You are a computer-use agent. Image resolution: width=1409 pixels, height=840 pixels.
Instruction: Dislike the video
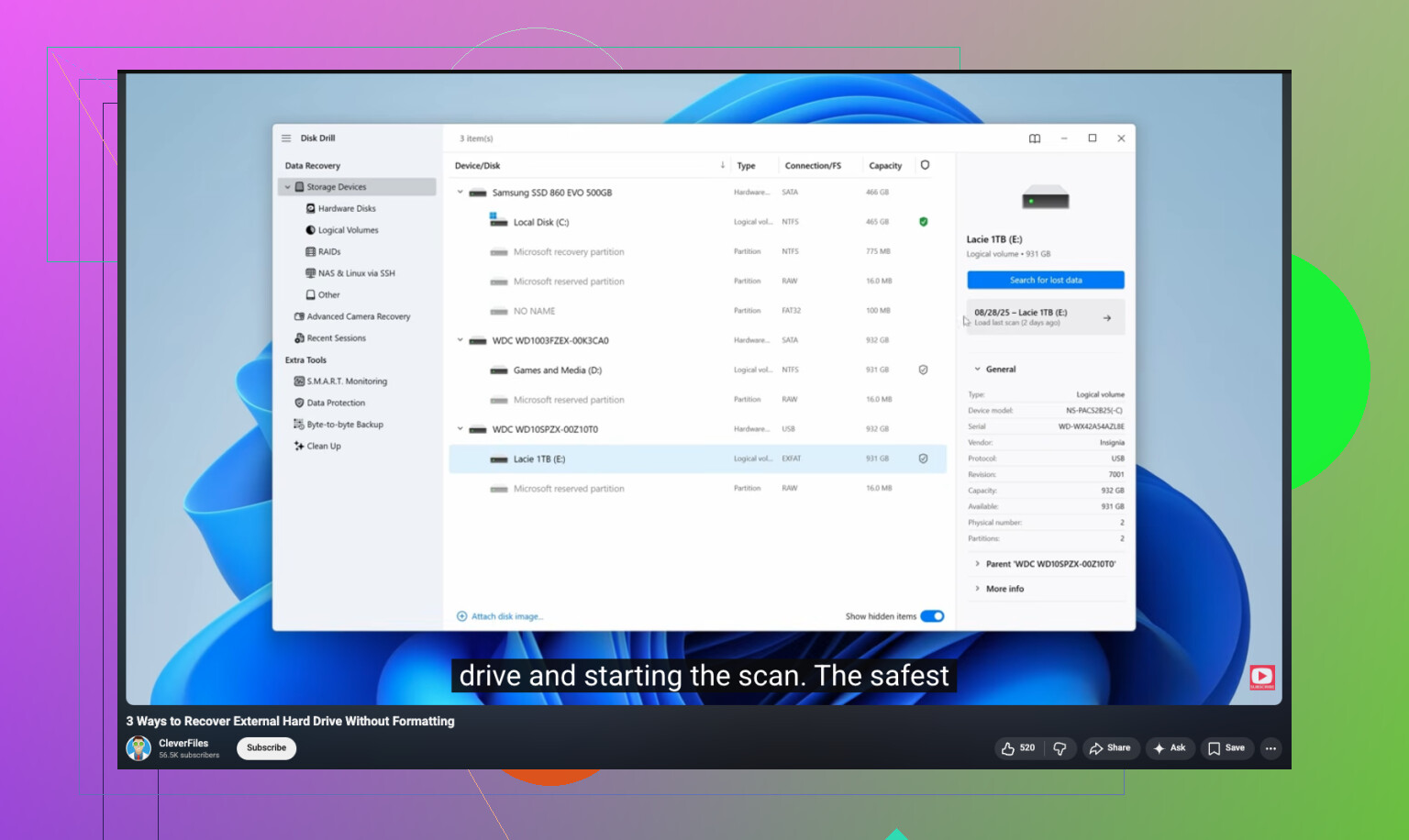pyautogui.click(x=1060, y=748)
